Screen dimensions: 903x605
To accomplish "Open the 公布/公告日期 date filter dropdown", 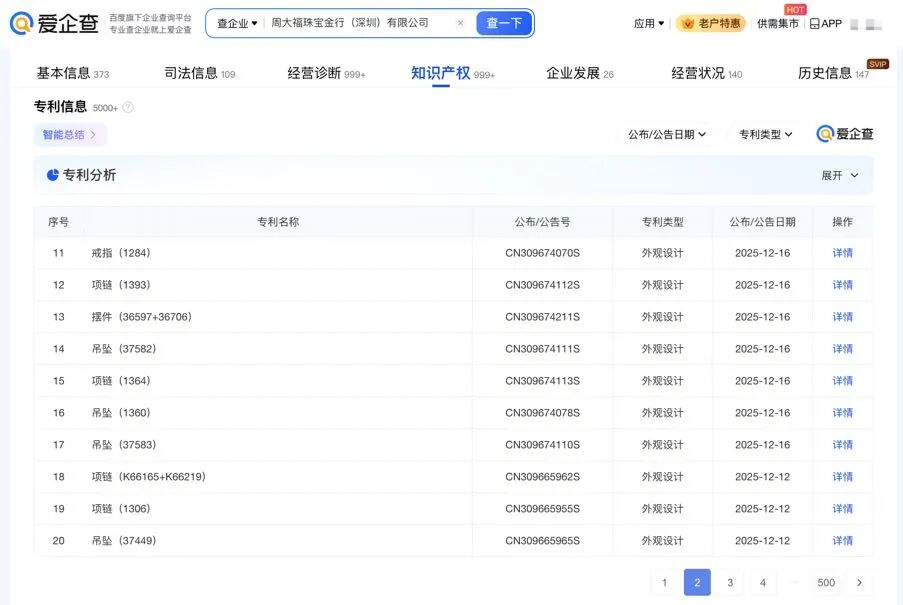I will click(x=666, y=134).
